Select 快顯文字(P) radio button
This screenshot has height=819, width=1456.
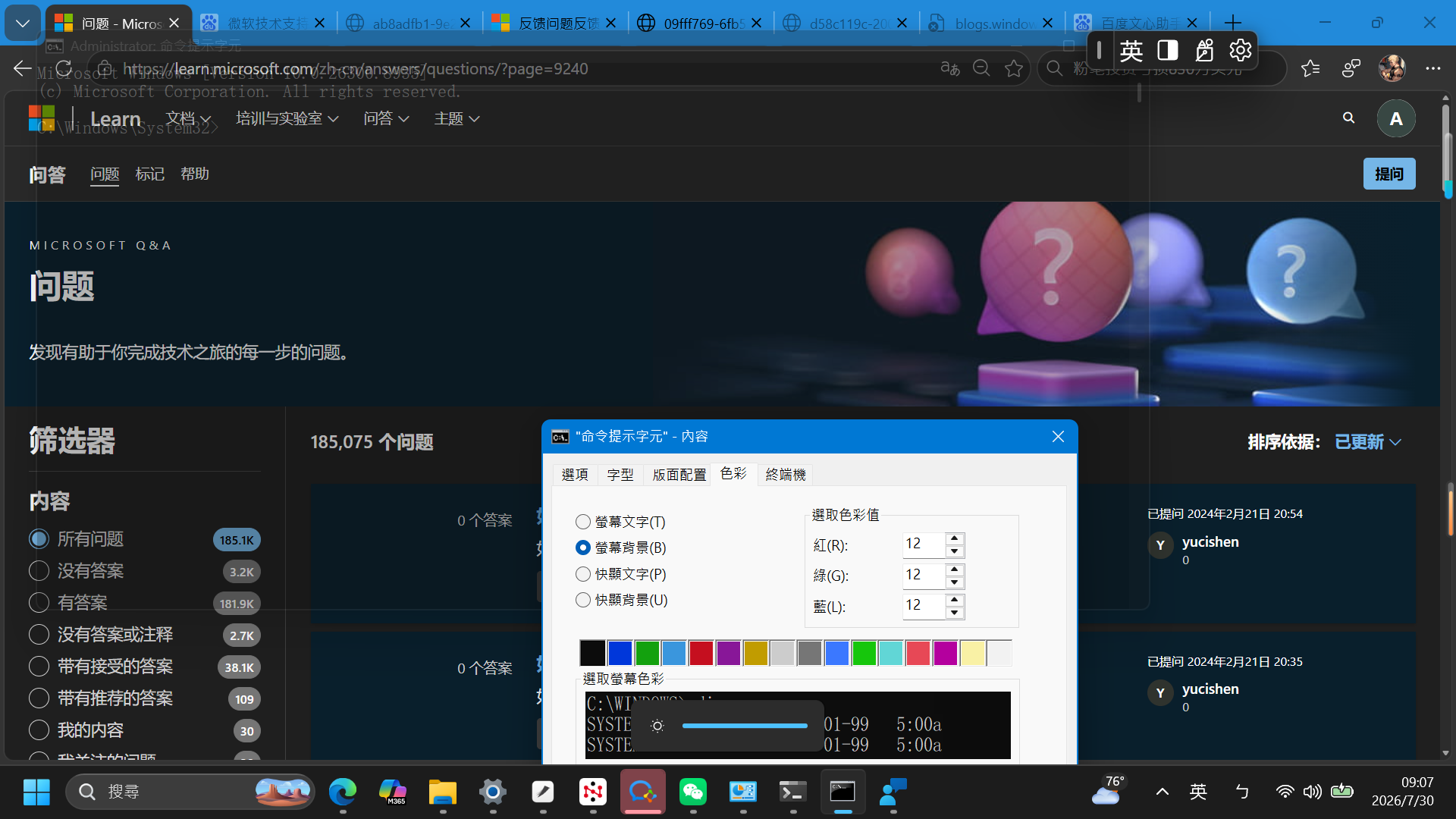pyautogui.click(x=582, y=574)
